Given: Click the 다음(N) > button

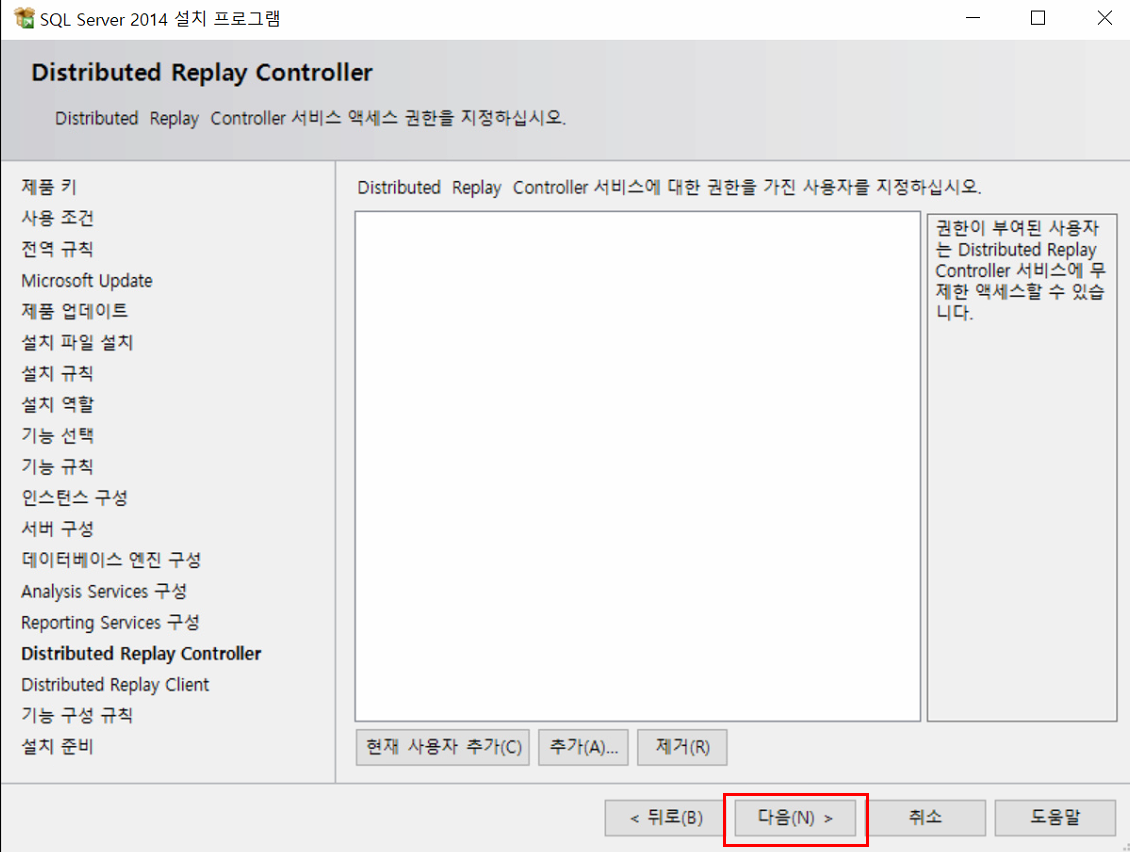Looking at the screenshot, I should (795, 818).
